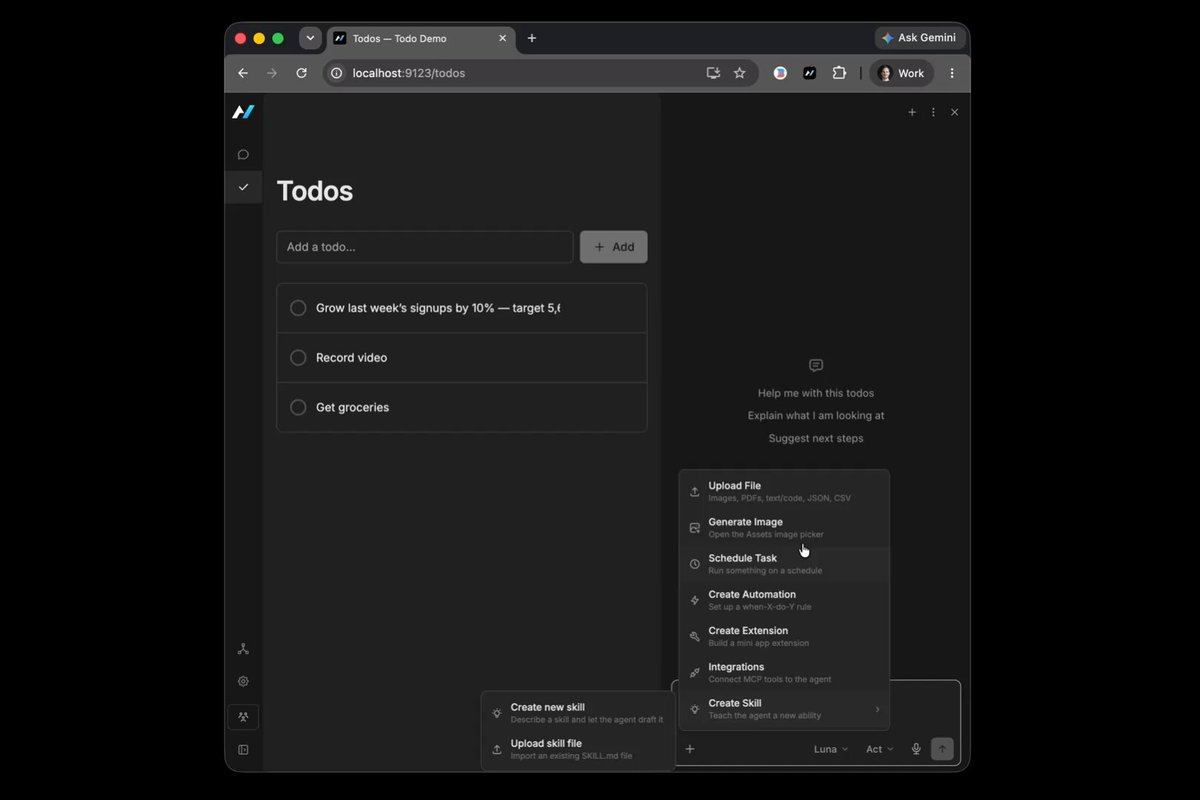The height and width of the screenshot is (800, 1200).
Task: Start new chat with plus icon at panel top
Action: pyautogui.click(x=912, y=113)
